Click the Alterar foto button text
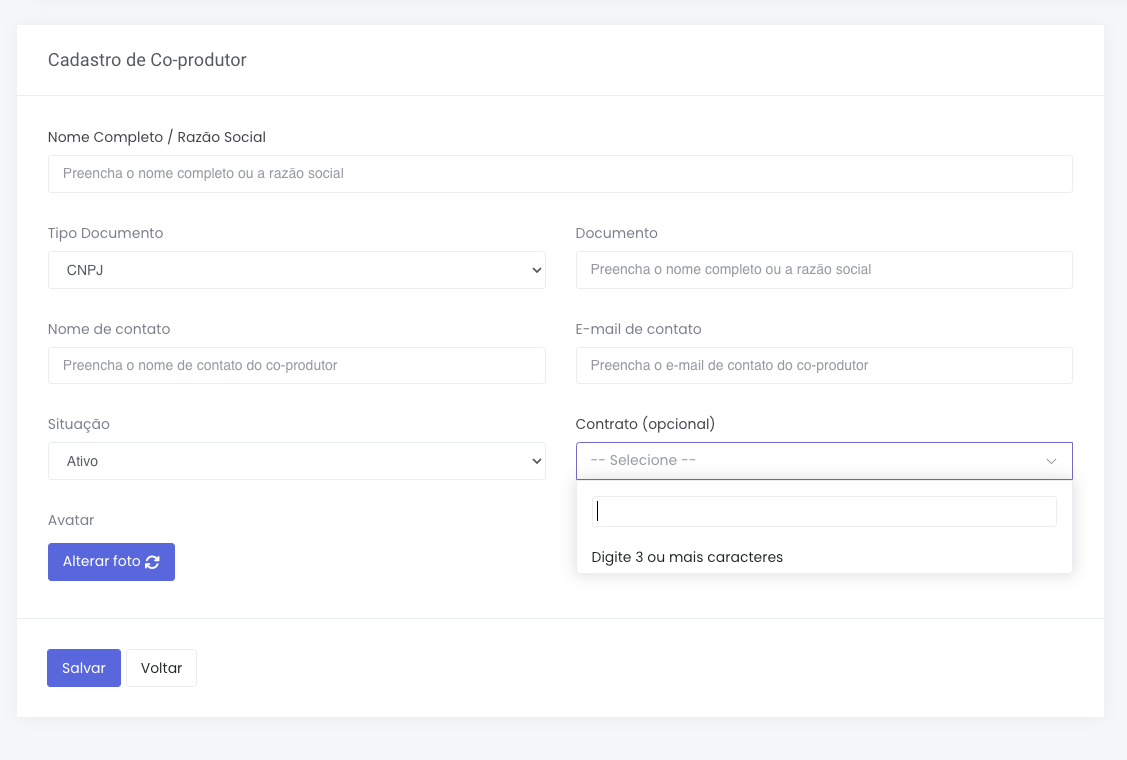This screenshot has height=760, width=1127. click(101, 562)
